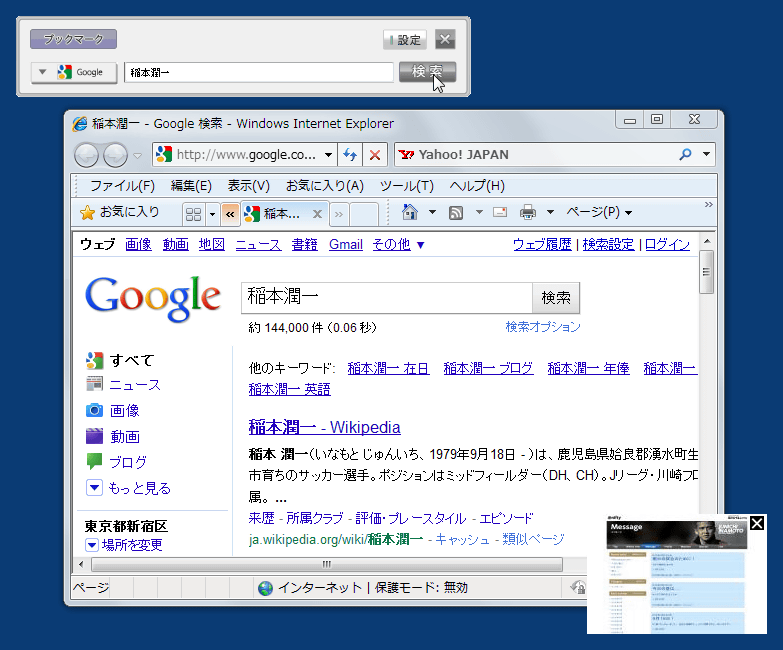Viewport: 783px width, 650px height.
Task: Open search provider dropdown arrow
Action: click(706, 154)
